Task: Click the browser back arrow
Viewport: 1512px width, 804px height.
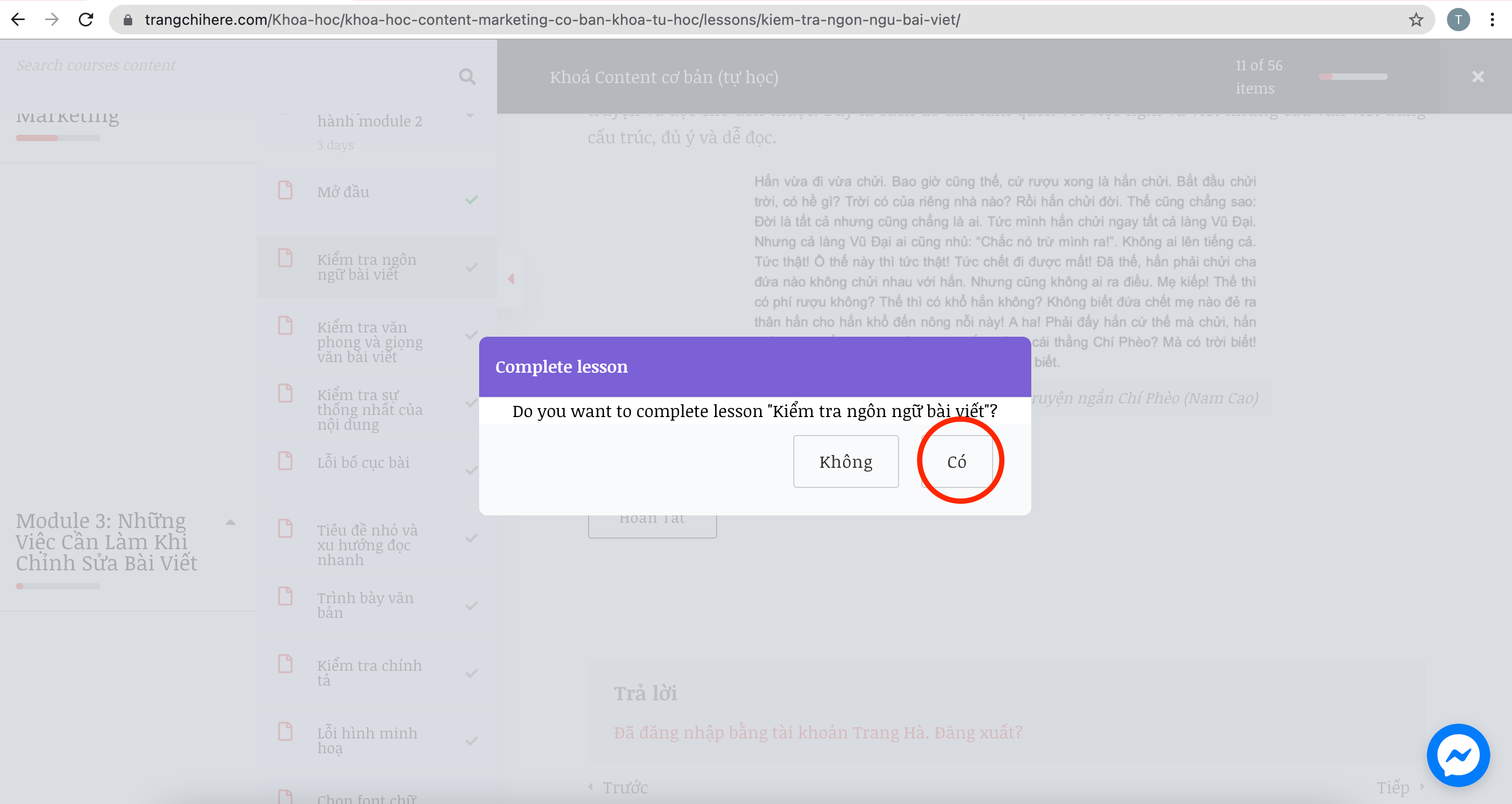Action: (x=18, y=20)
